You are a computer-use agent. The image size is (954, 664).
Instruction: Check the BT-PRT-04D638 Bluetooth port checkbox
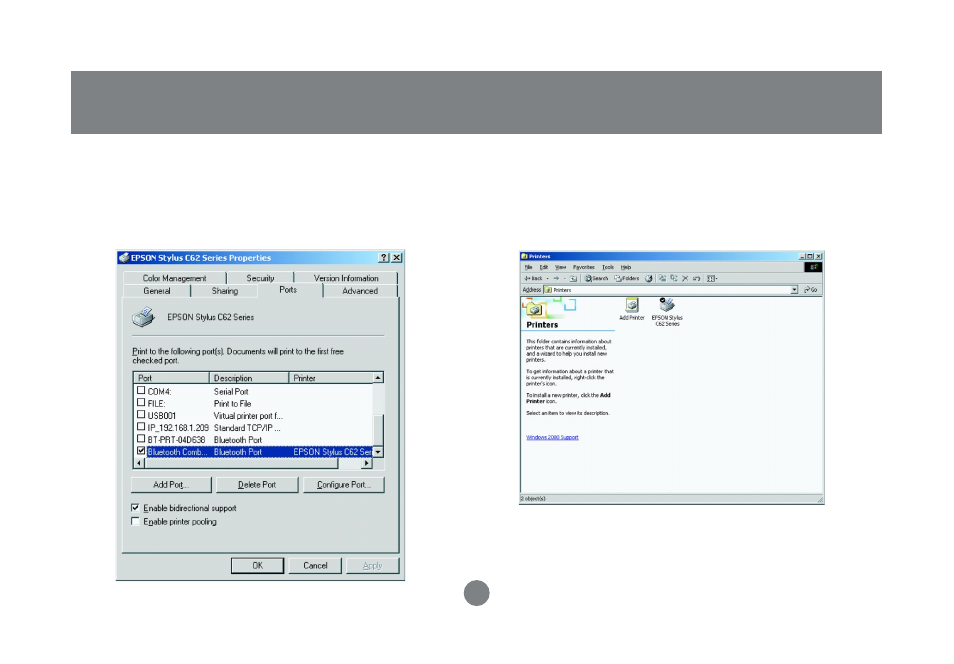point(141,439)
